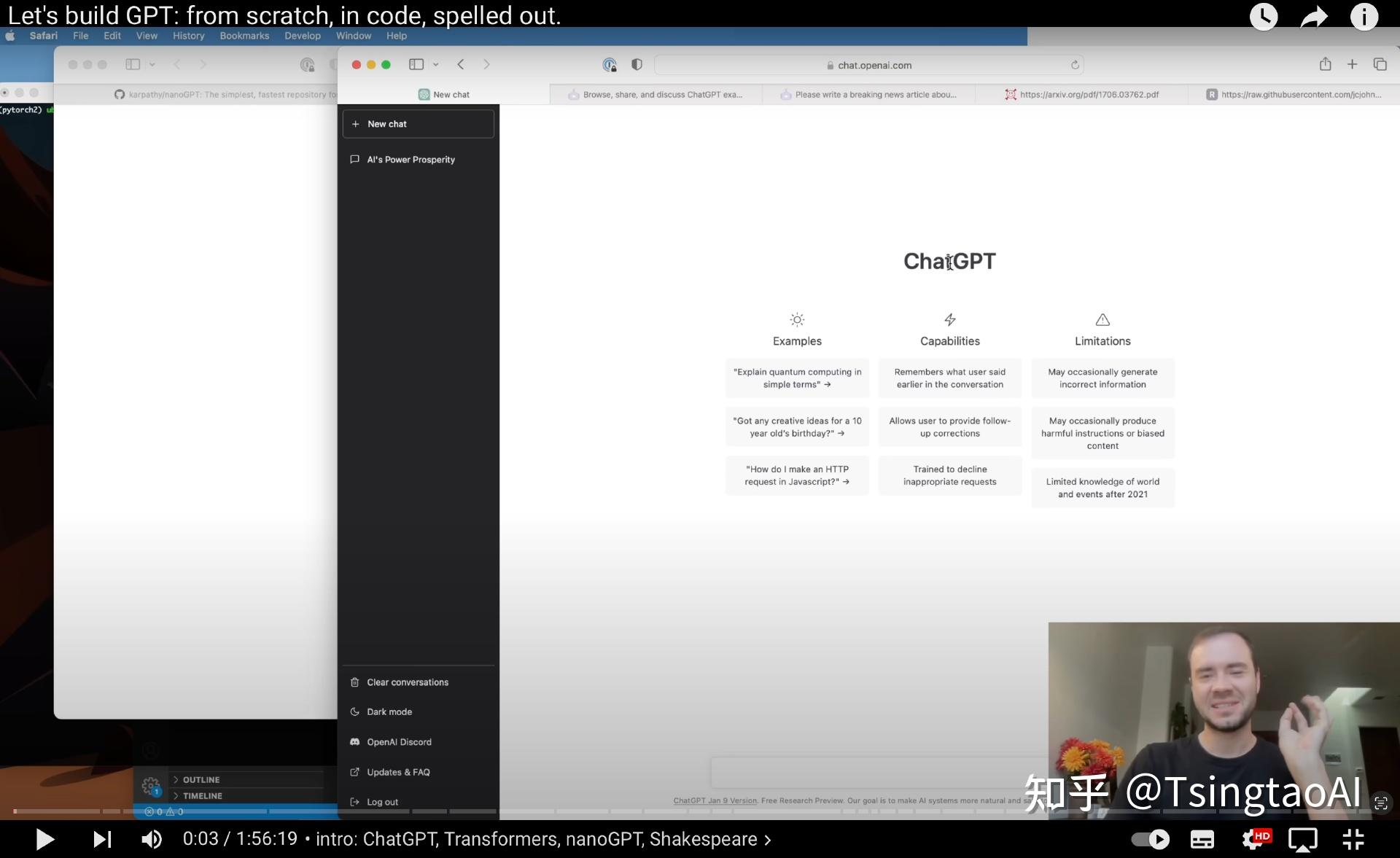Image resolution: width=1400 pixels, height=858 pixels.
Task: Open the Bookmarks menu in Safari
Action: 244,36
